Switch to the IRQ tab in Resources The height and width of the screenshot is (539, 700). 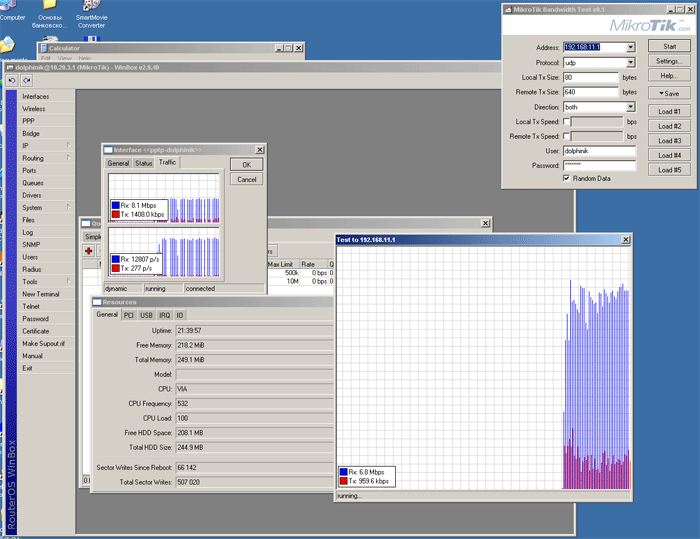[x=165, y=315]
